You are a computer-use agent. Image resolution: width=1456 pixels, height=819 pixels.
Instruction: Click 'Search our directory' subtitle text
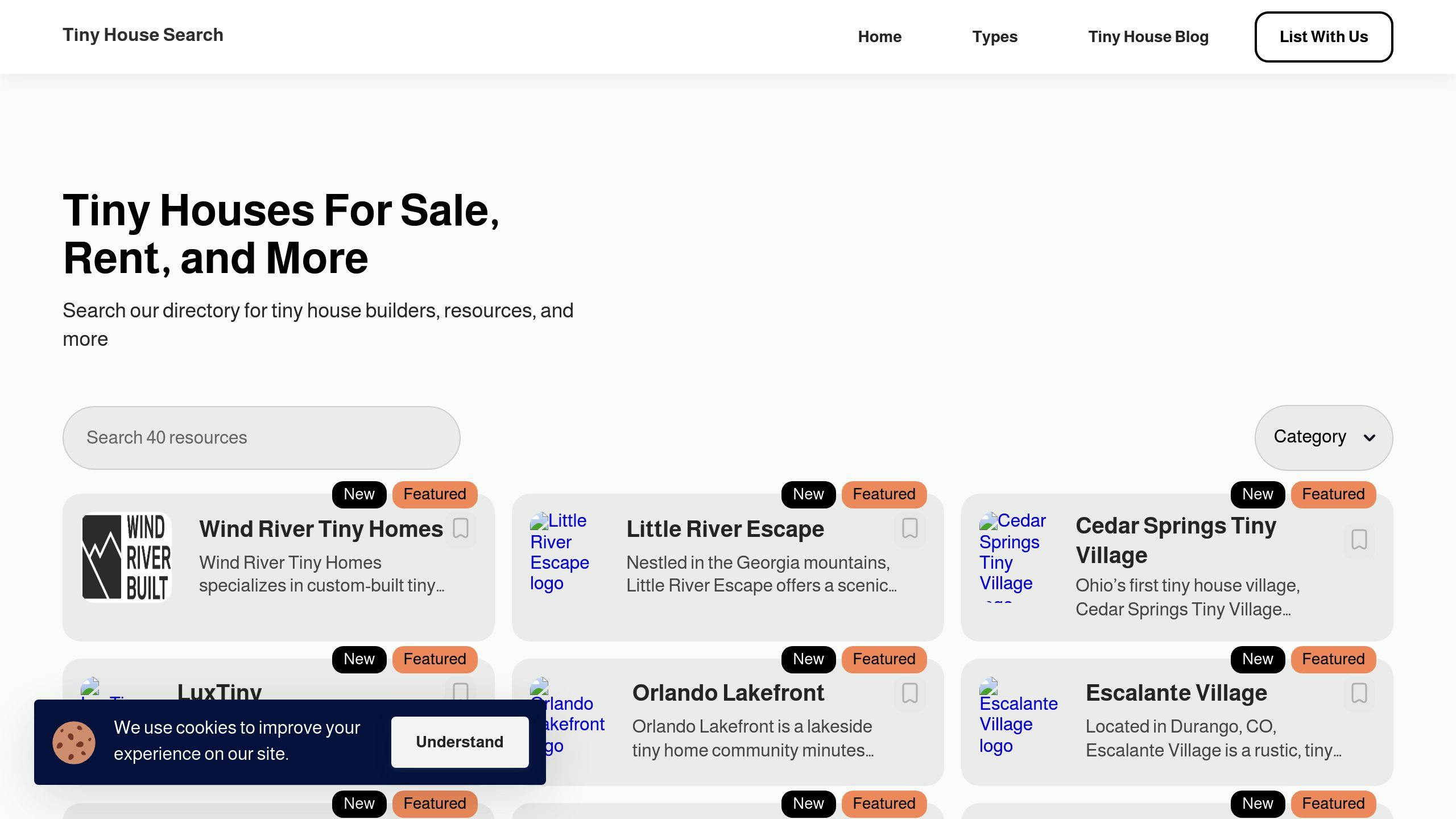318,324
